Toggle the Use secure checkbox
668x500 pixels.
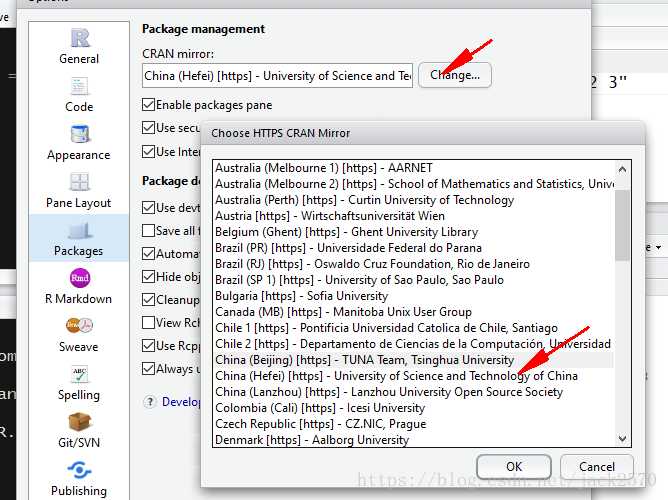click(x=148, y=127)
